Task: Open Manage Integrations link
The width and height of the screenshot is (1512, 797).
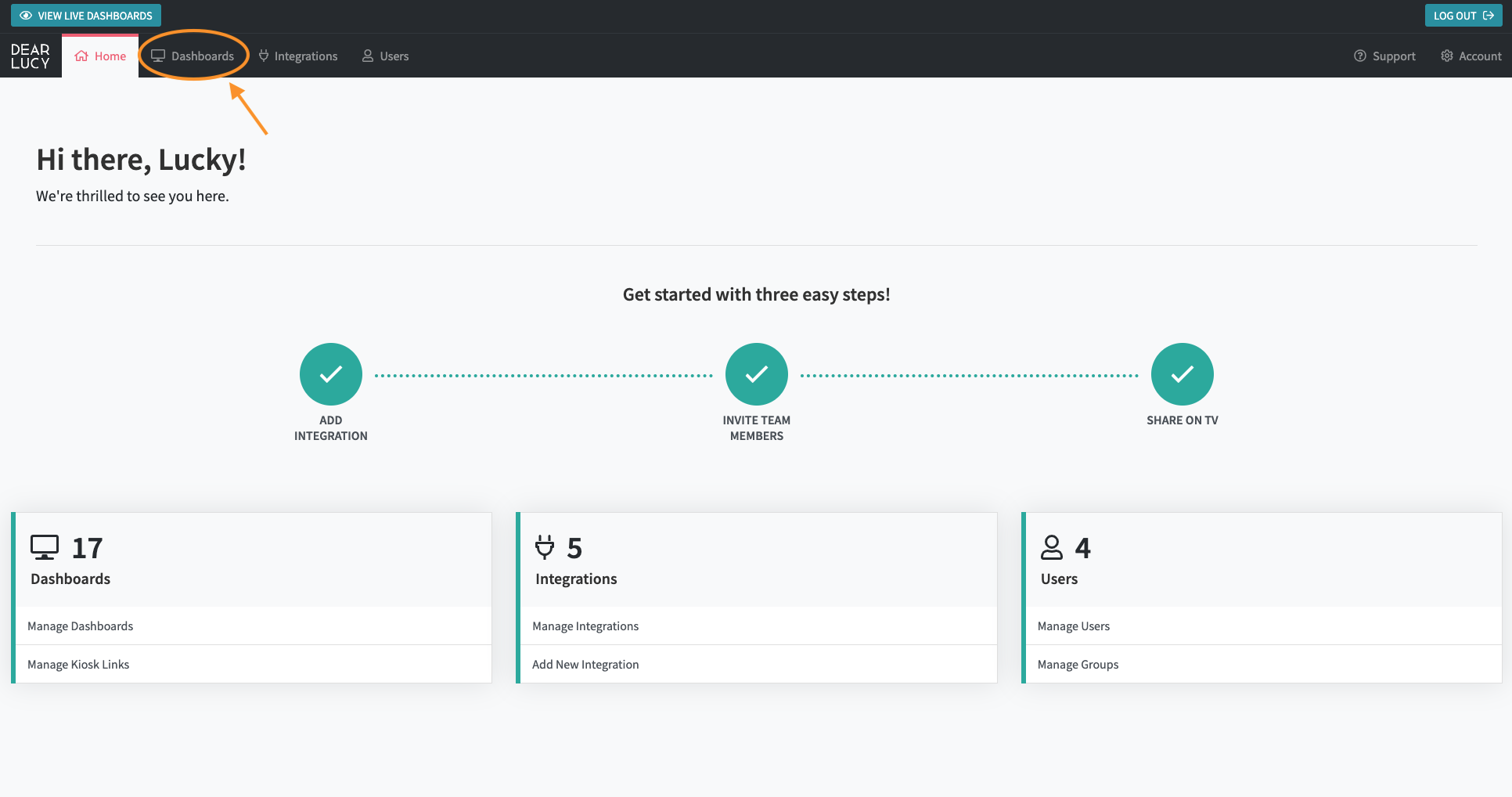Action: click(758, 626)
